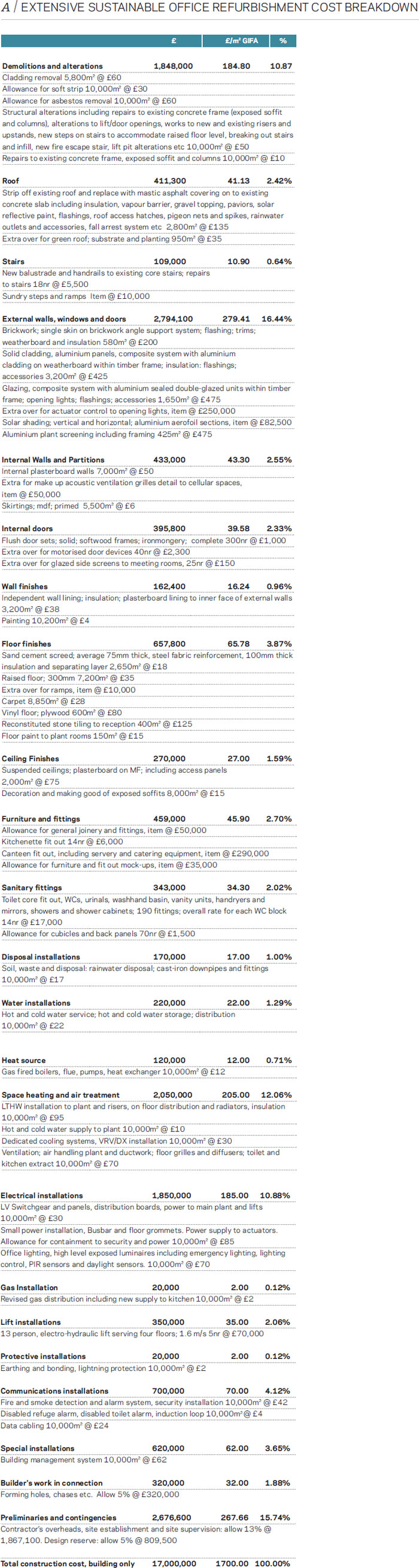Click the Lift installations heading
The width and height of the screenshot is (419, 1568).
[x=31, y=1322]
